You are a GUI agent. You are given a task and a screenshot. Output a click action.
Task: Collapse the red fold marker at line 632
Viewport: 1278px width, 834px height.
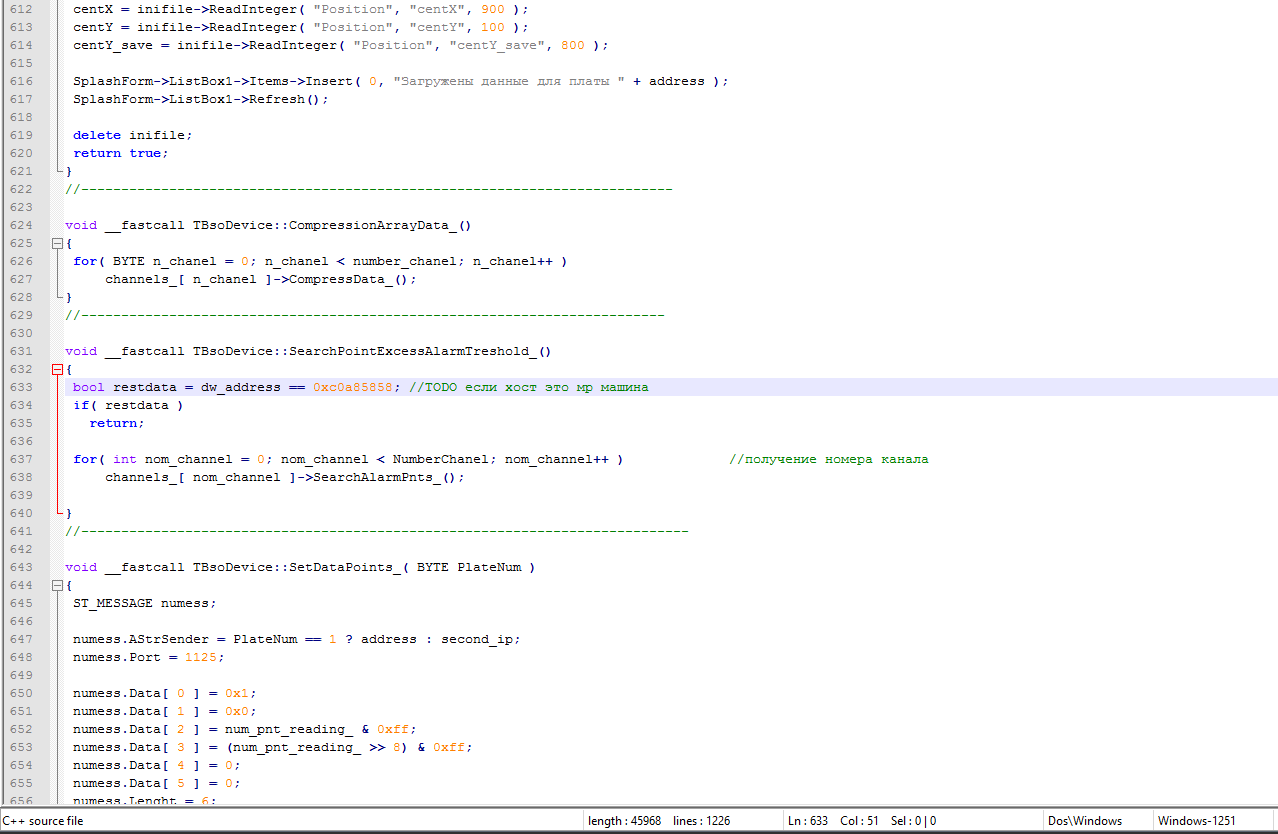57,369
